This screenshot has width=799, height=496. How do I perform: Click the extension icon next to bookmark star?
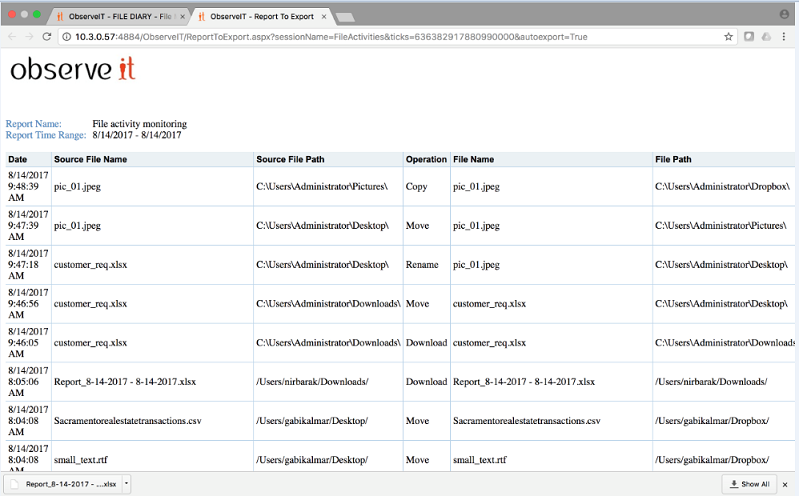[x=748, y=36]
